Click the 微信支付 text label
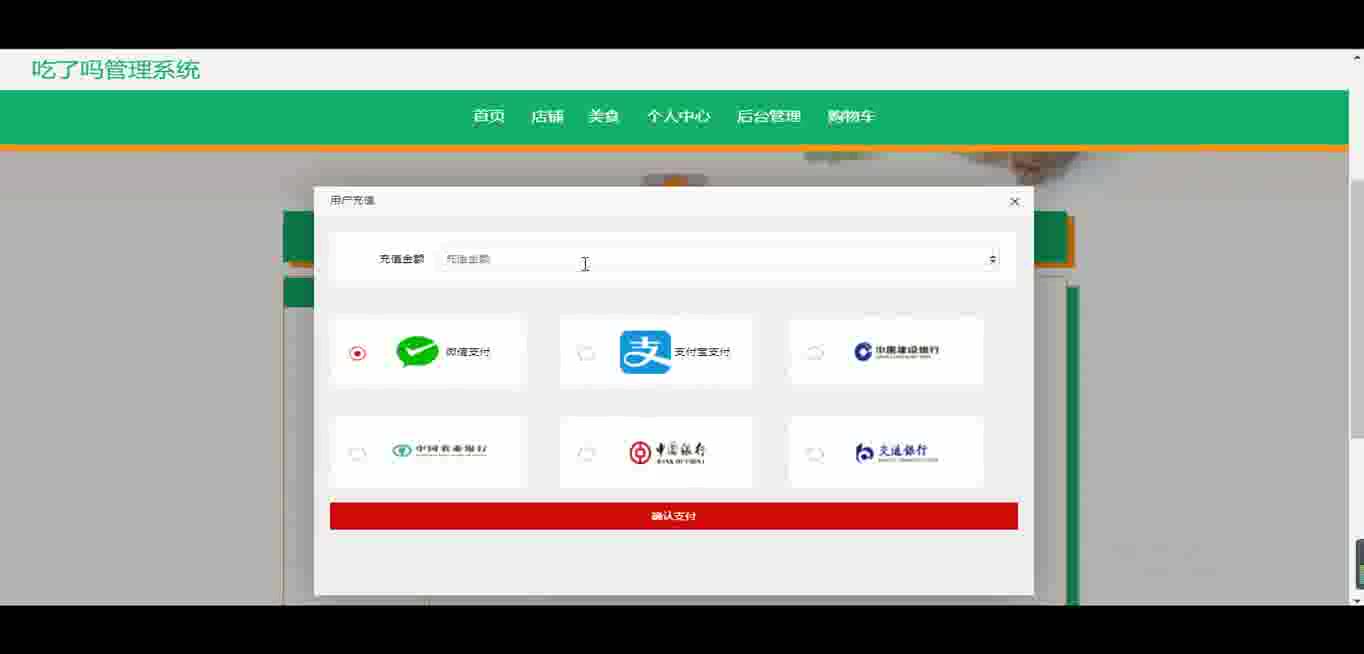The height and width of the screenshot is (654, 1364). pyautogui.click(x=468, y=352)
